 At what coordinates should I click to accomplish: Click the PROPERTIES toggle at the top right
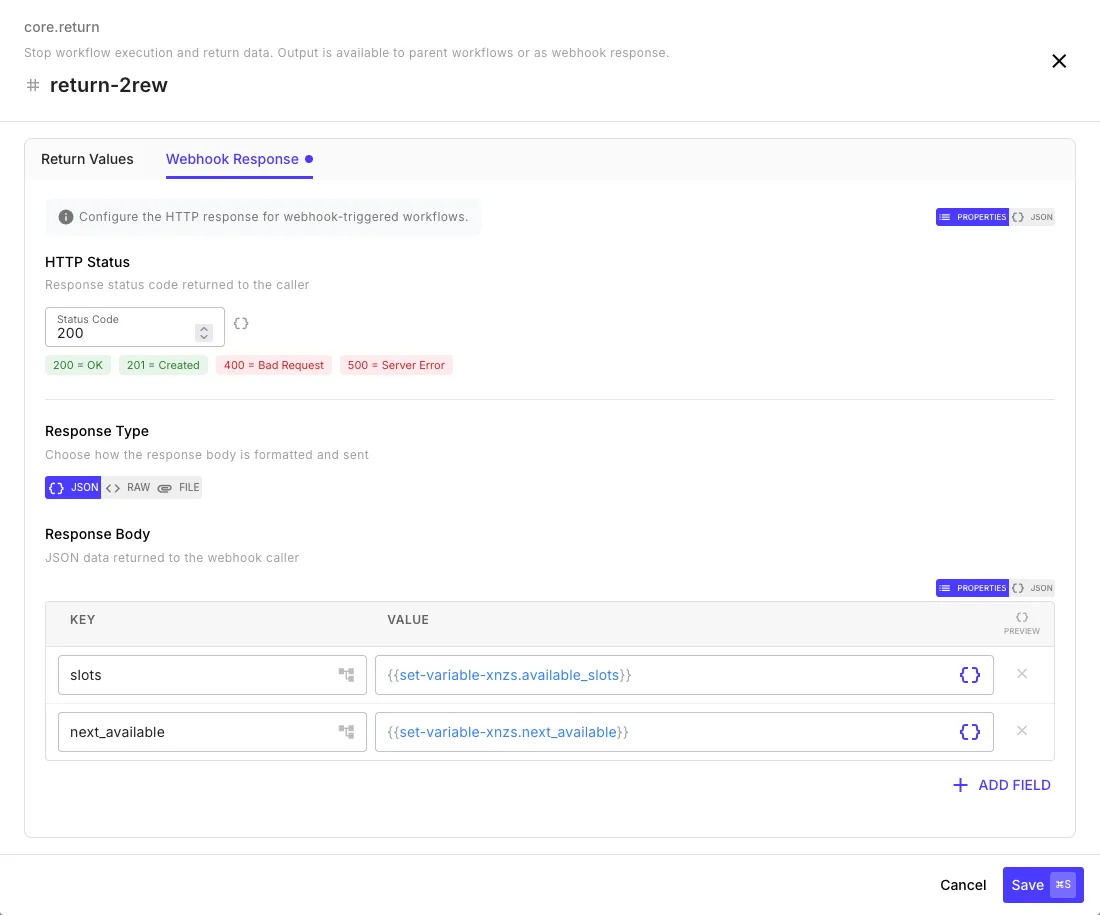pos(971,217)
